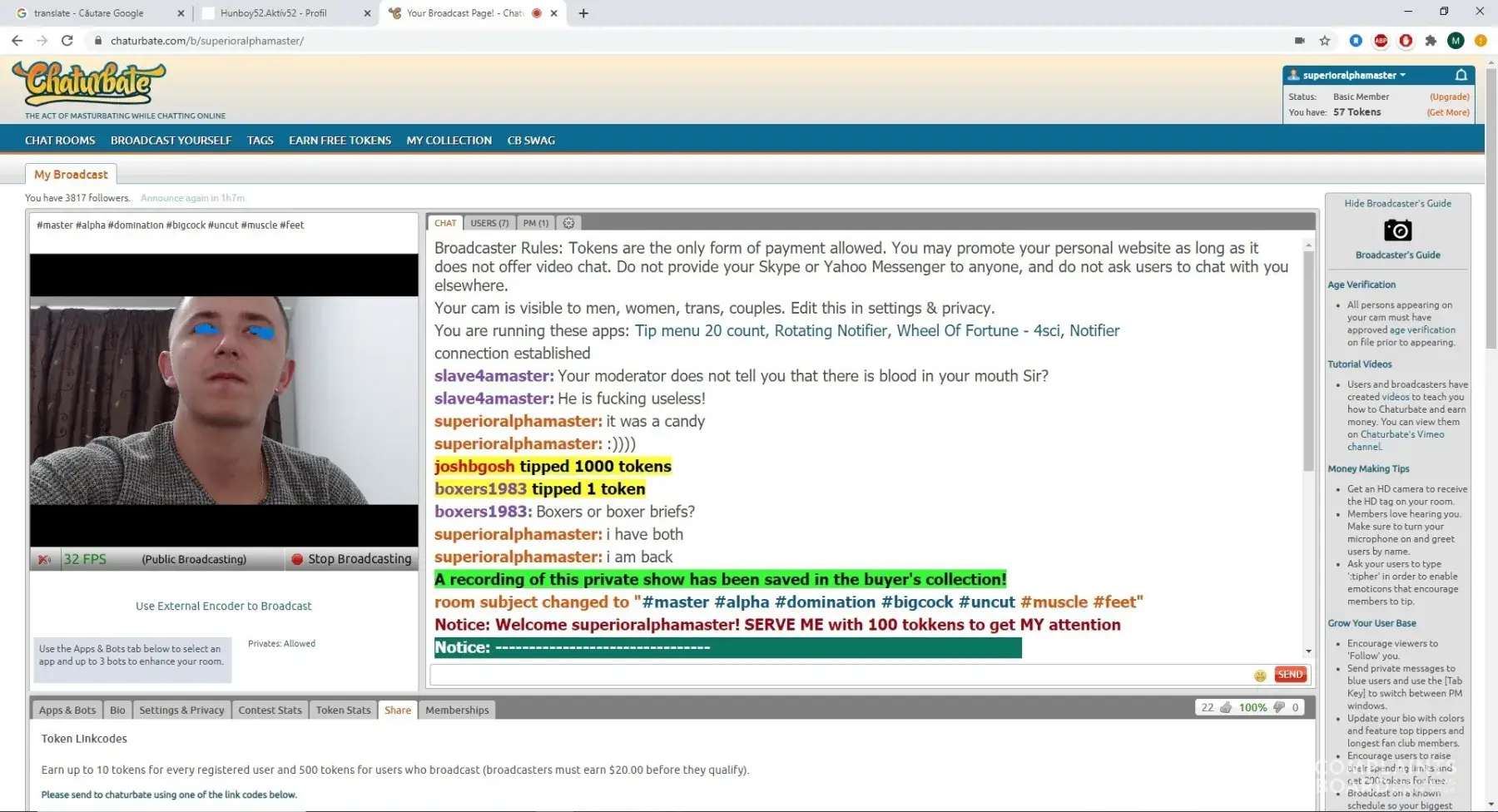Open the Apps & Bots tab
The image size is (1498, 812).
[67, 710]
